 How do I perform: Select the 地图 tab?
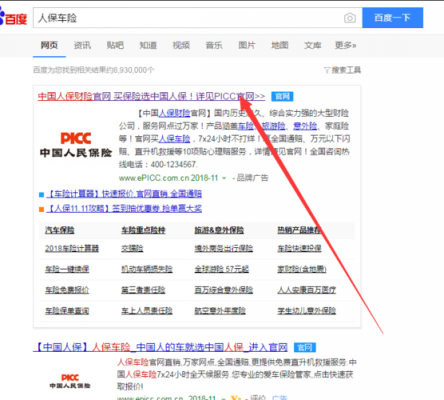click(x=280, y=45)
